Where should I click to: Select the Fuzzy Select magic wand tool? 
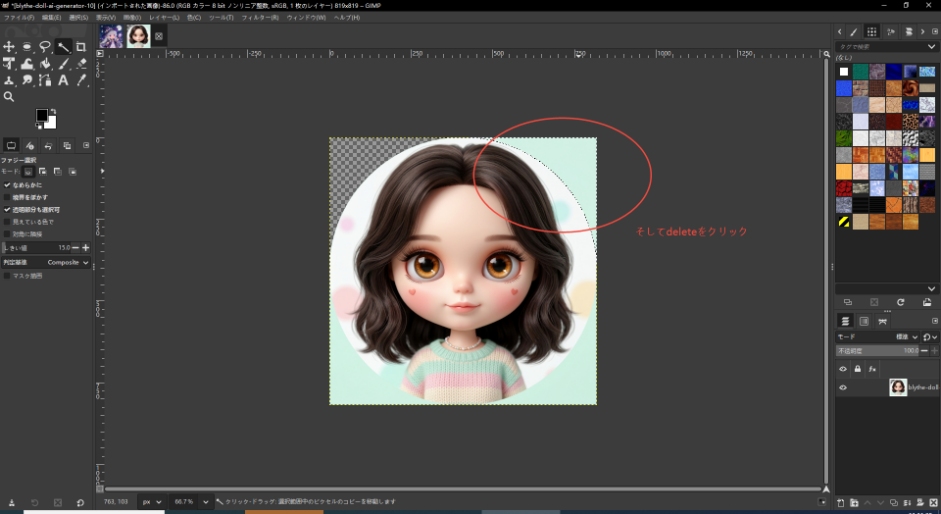tap(63, 47)
